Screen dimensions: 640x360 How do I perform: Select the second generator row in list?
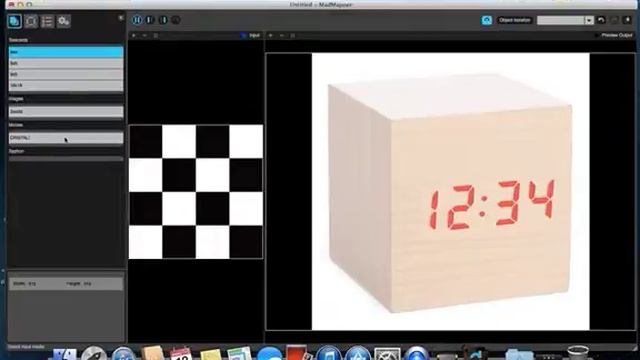66,63
